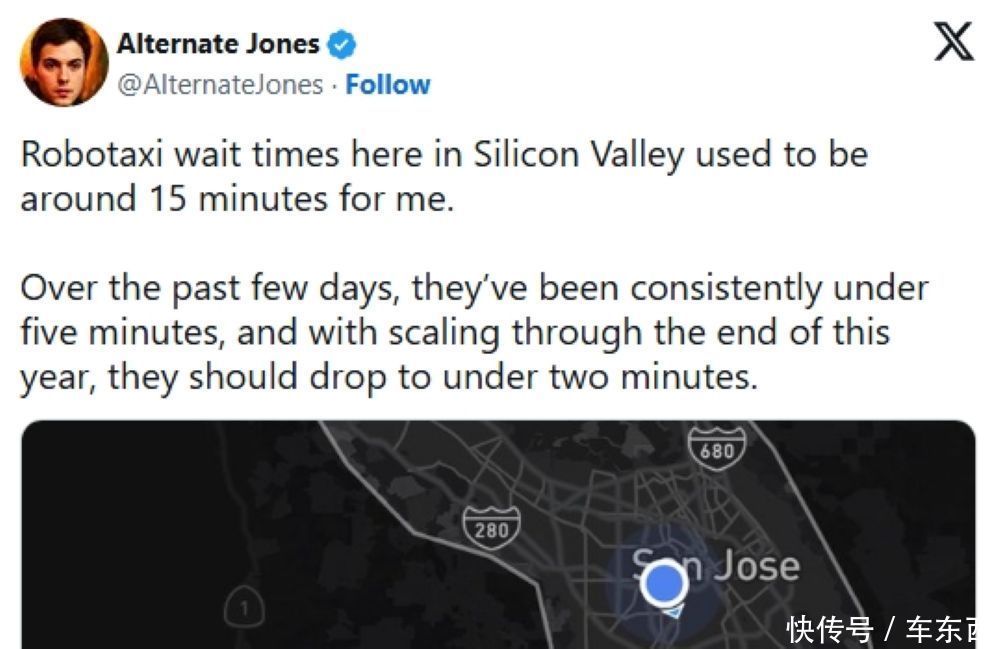
Task: Open Alternate Jones profile picture
Action: [x=64, y=63]
